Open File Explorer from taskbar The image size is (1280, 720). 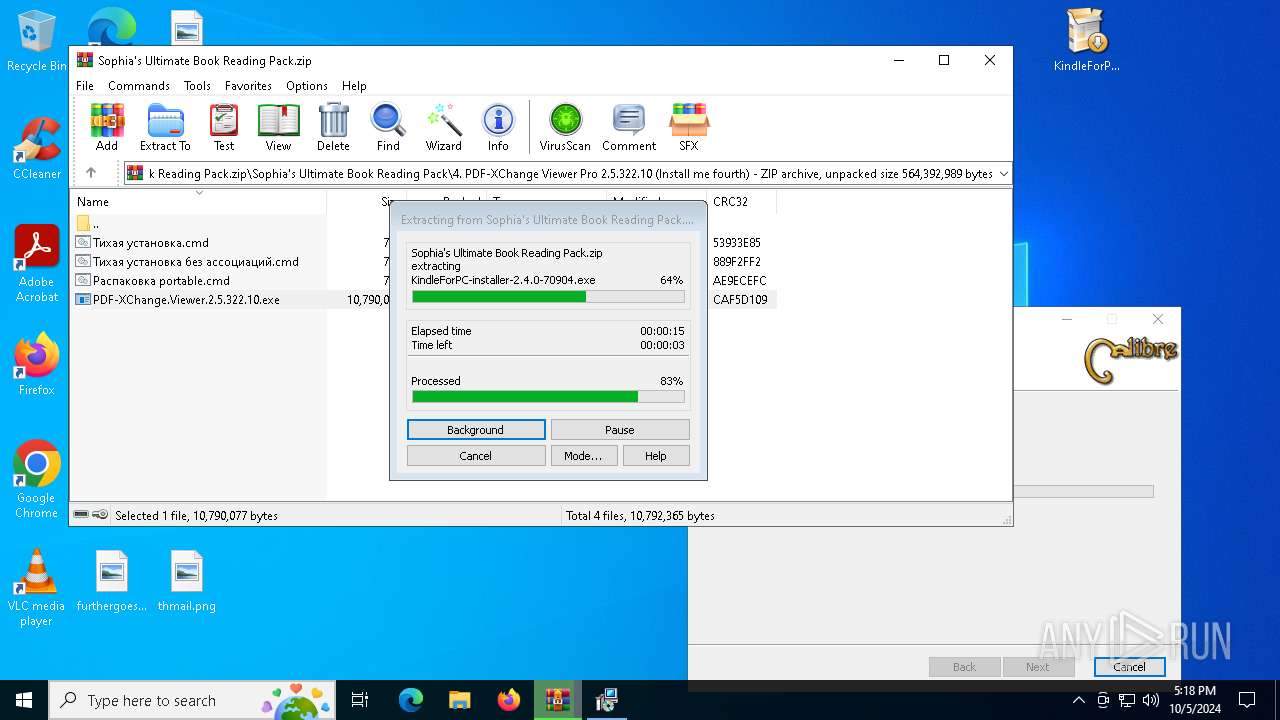coord(459,700)
